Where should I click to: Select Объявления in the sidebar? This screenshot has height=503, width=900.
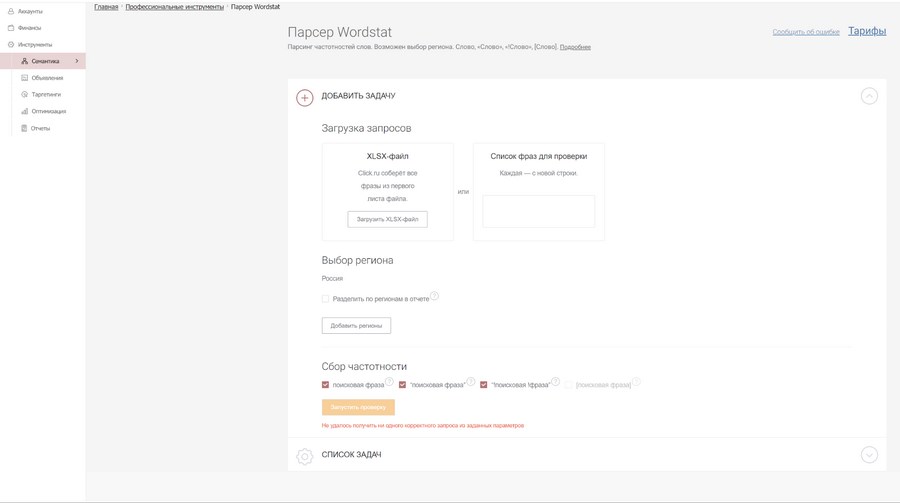click(x=47, y=78)
